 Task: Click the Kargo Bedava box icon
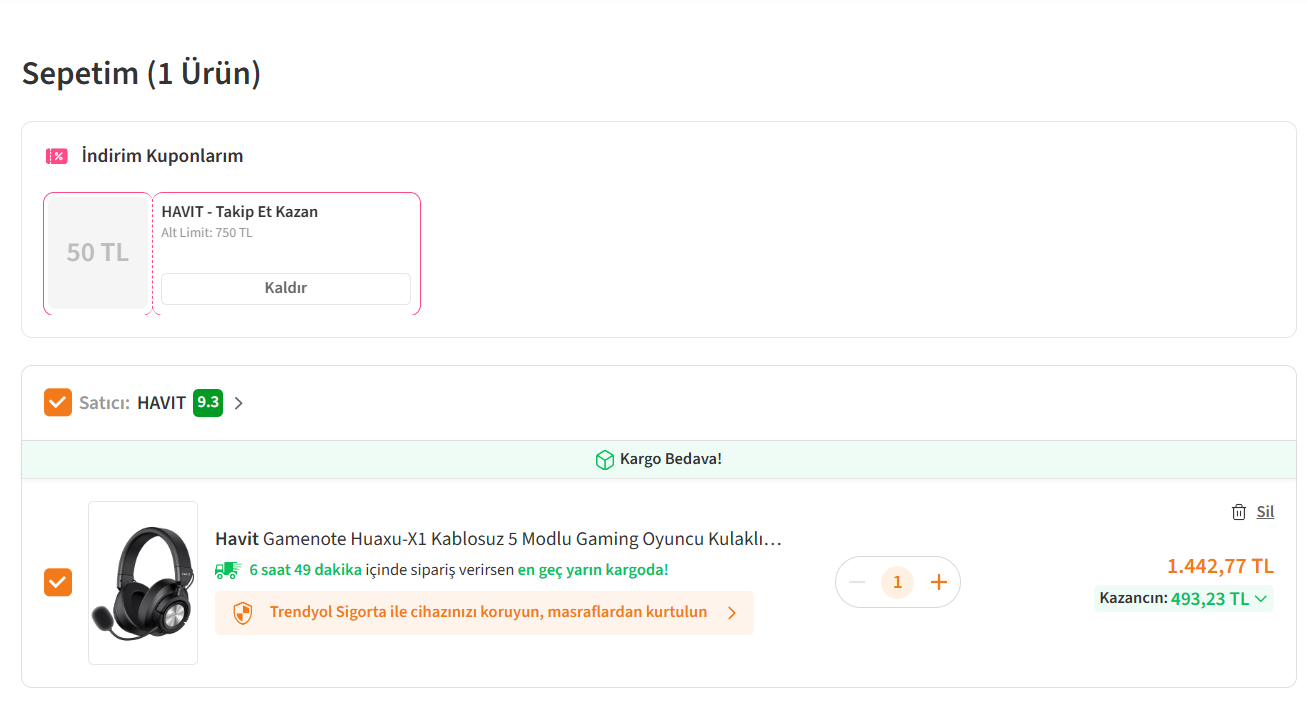tap(605, 459)
